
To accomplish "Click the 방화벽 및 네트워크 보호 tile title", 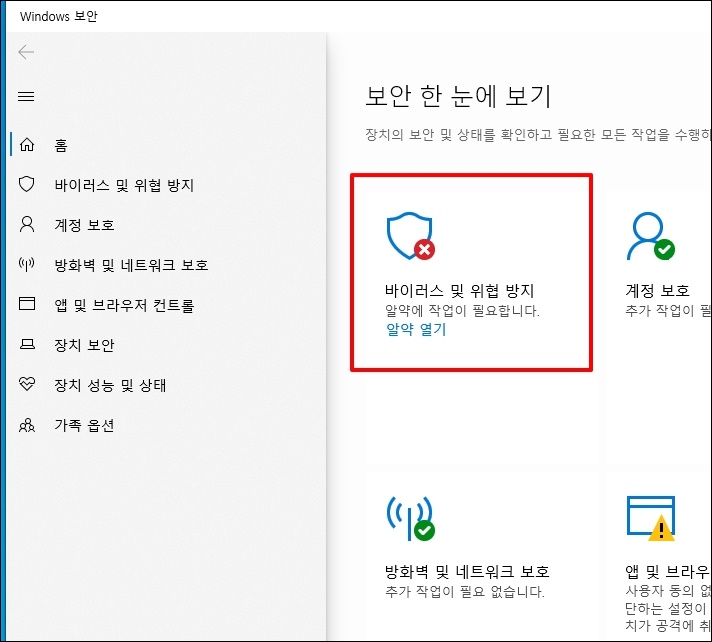I will pos(467,572).
